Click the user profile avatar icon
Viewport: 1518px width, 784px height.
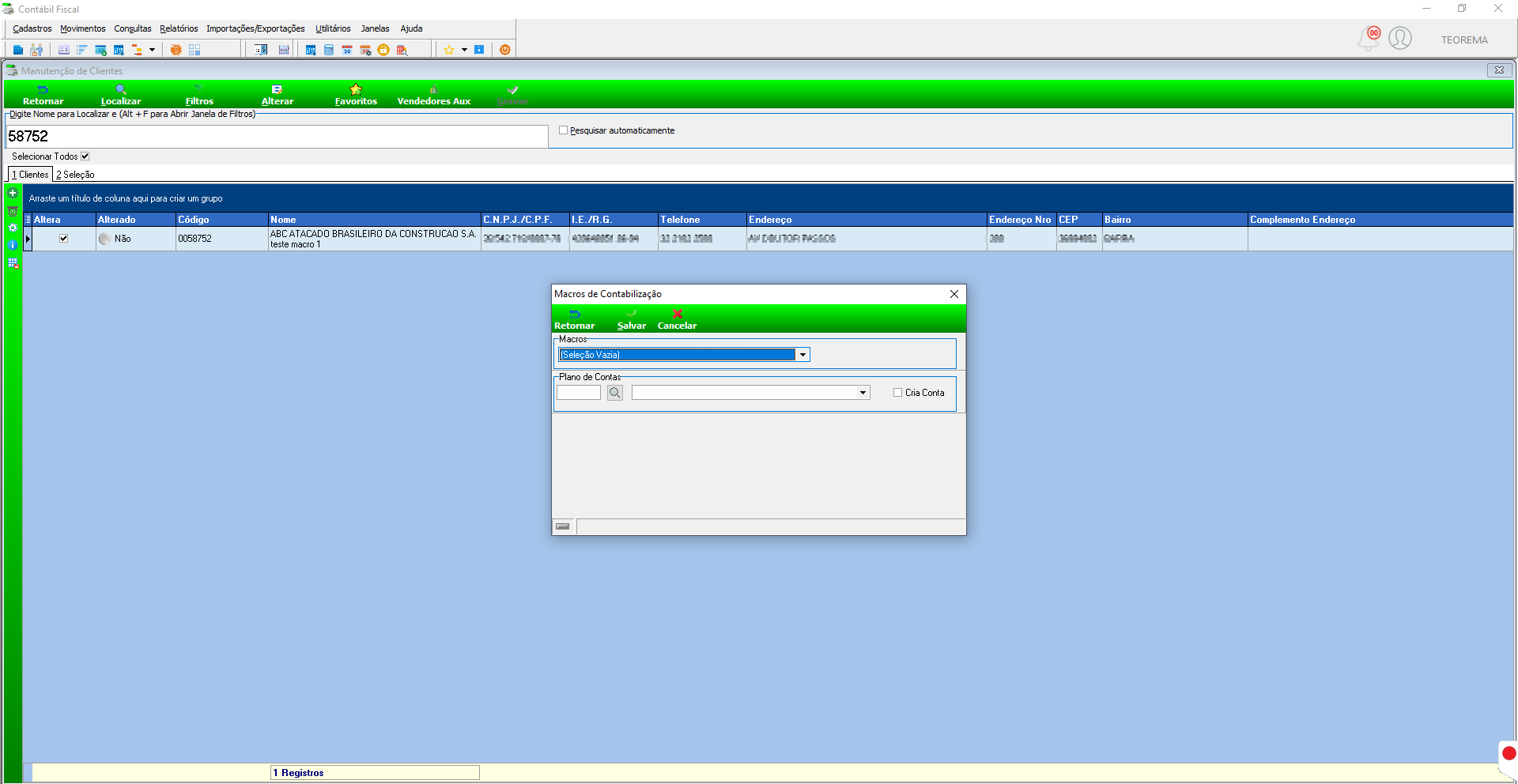[1400, 38]
